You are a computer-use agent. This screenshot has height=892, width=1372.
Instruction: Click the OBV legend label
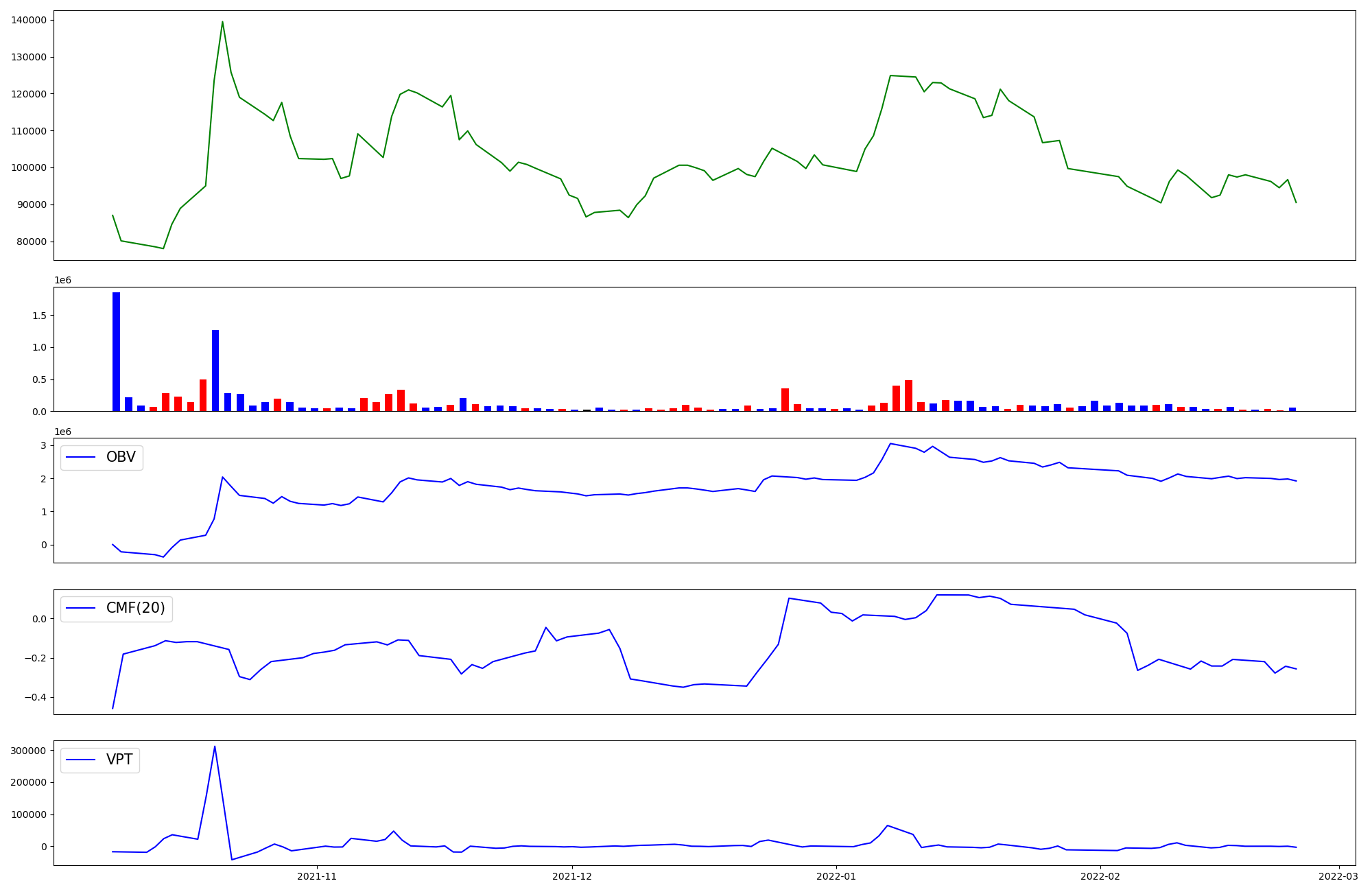coord(121,457)
